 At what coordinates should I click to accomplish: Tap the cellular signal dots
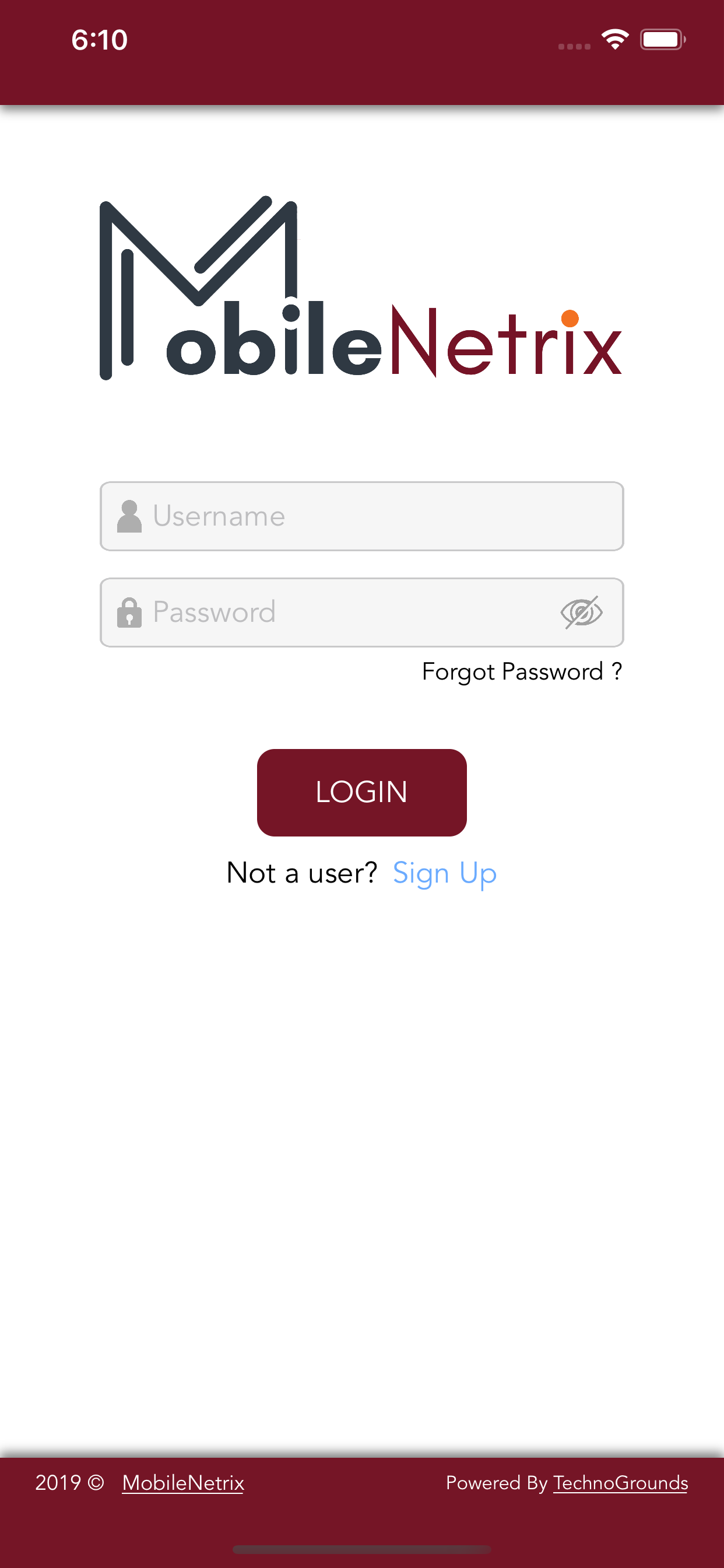click(574, 46)
